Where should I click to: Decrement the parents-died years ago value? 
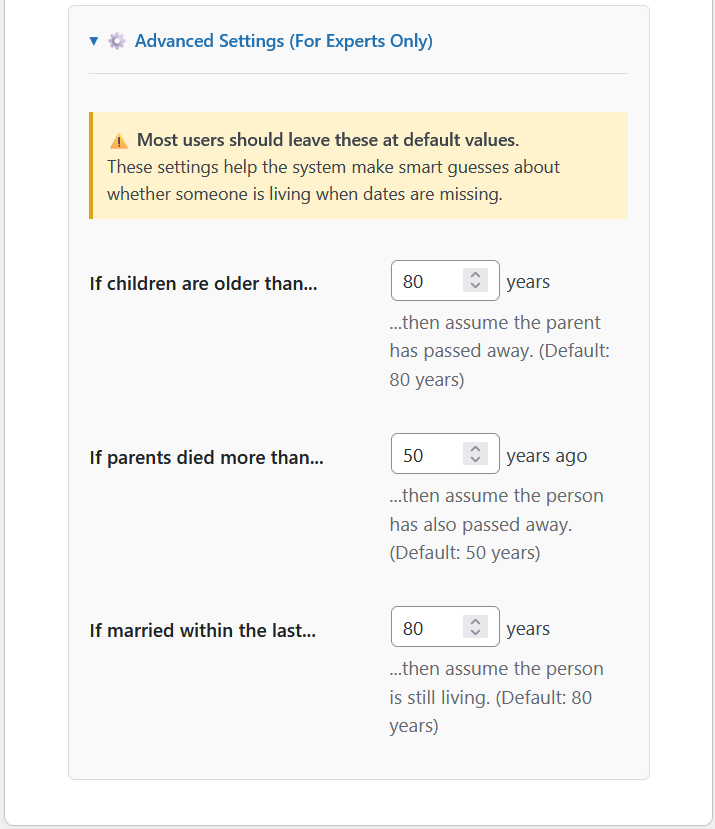[476, 461]
